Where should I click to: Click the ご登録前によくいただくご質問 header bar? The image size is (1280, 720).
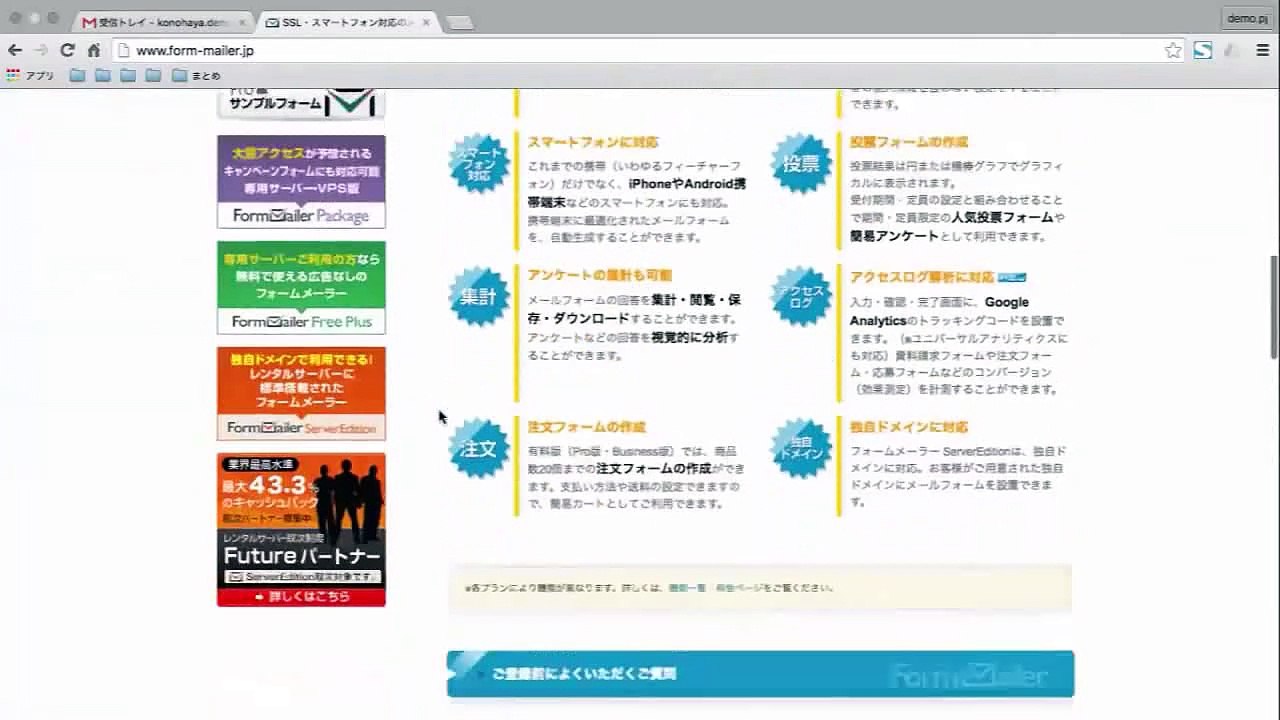760,674
